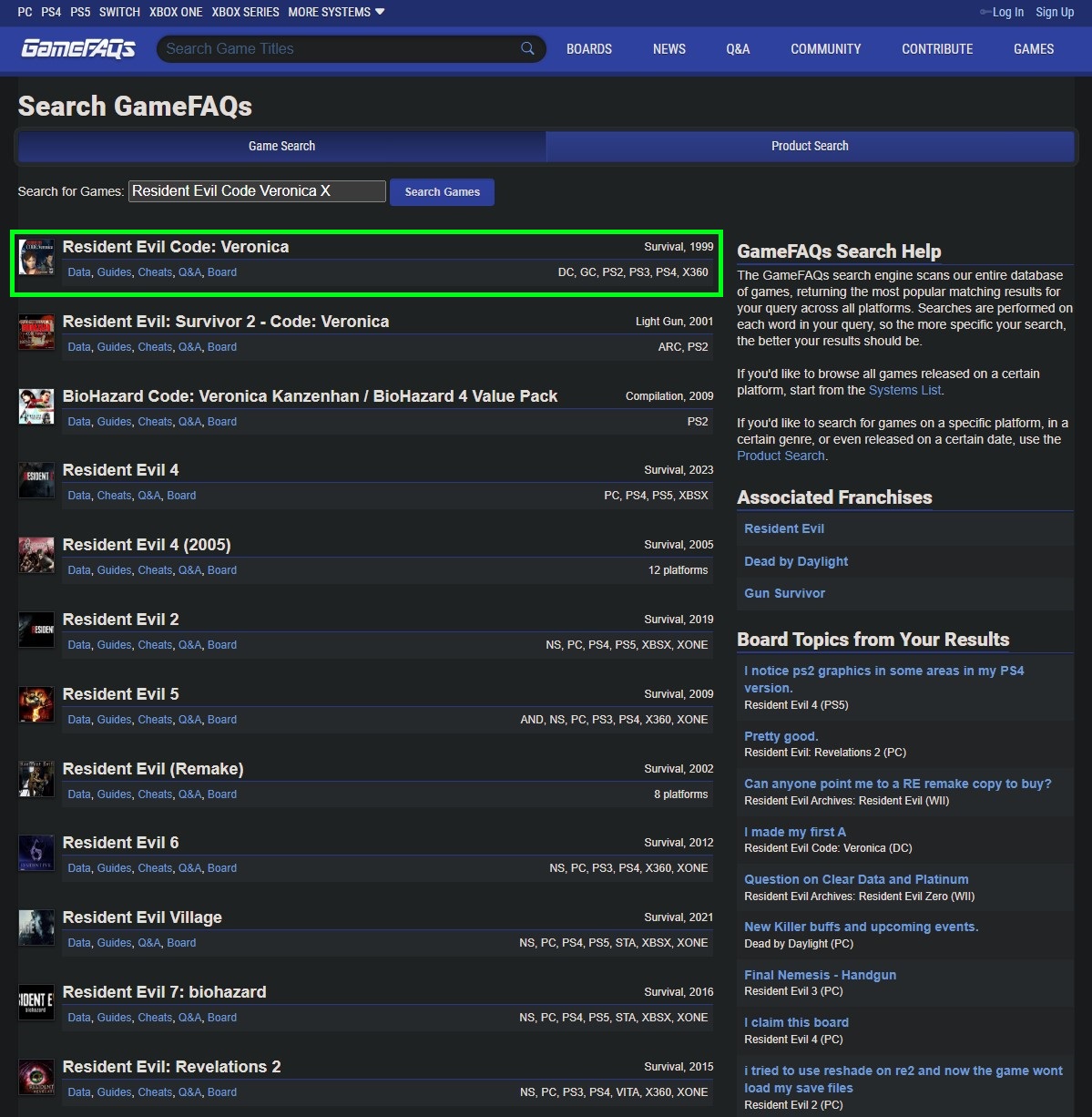
Task: Open Resident Evil (Remake) cover thumbnail
Action: click(36, 779)
